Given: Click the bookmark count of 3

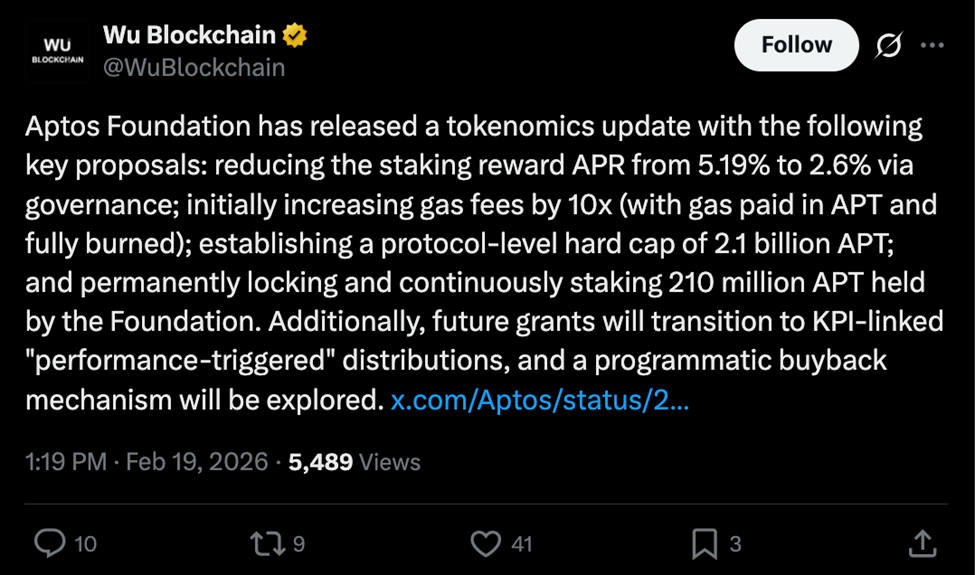Looking at the screenshot, I should (x=735, y=544).
